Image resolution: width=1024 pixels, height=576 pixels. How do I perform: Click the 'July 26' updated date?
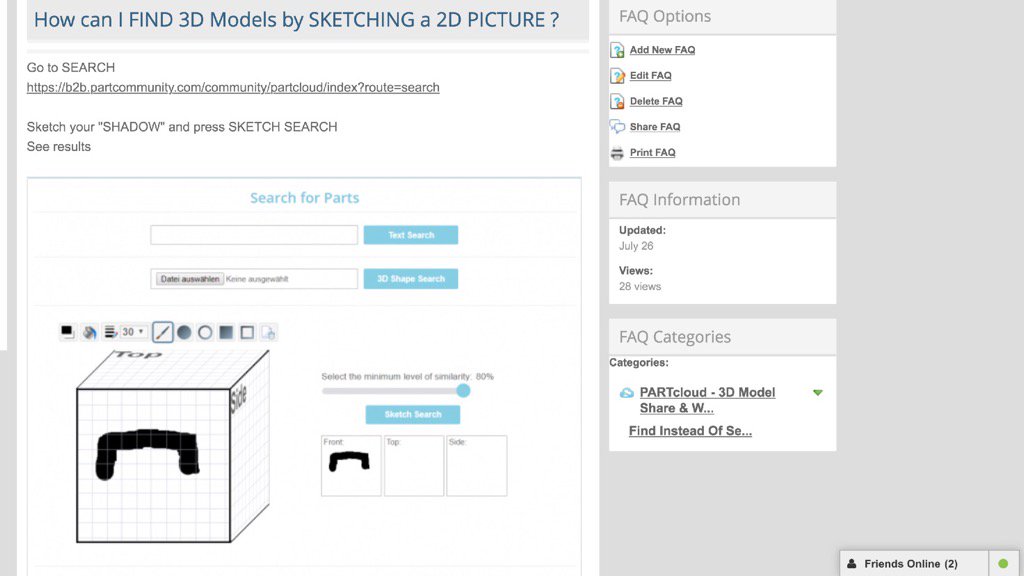pos(636,246)
